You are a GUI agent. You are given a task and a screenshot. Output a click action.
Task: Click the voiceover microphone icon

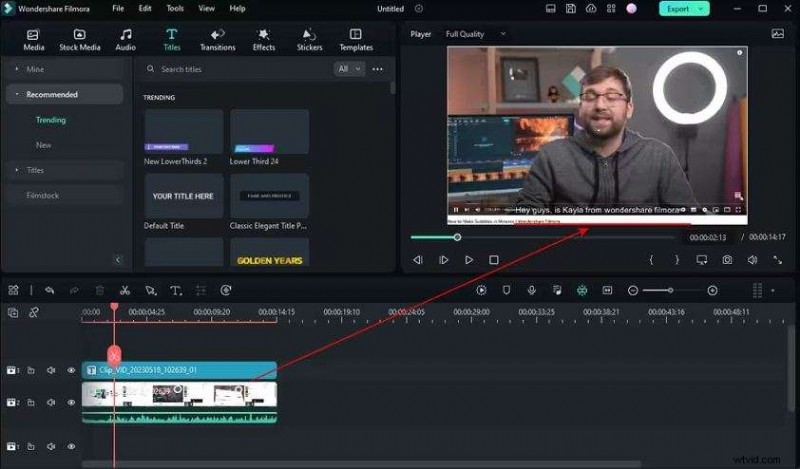531,290
